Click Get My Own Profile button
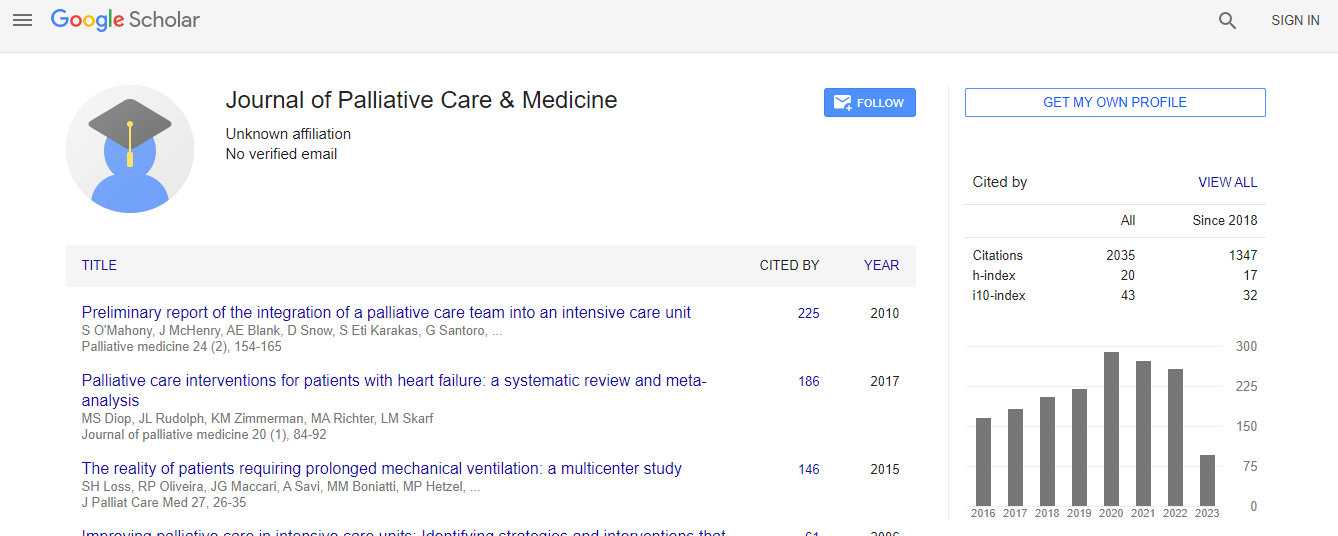This screenshot has height=536, width=1338. coord(1114,102)
